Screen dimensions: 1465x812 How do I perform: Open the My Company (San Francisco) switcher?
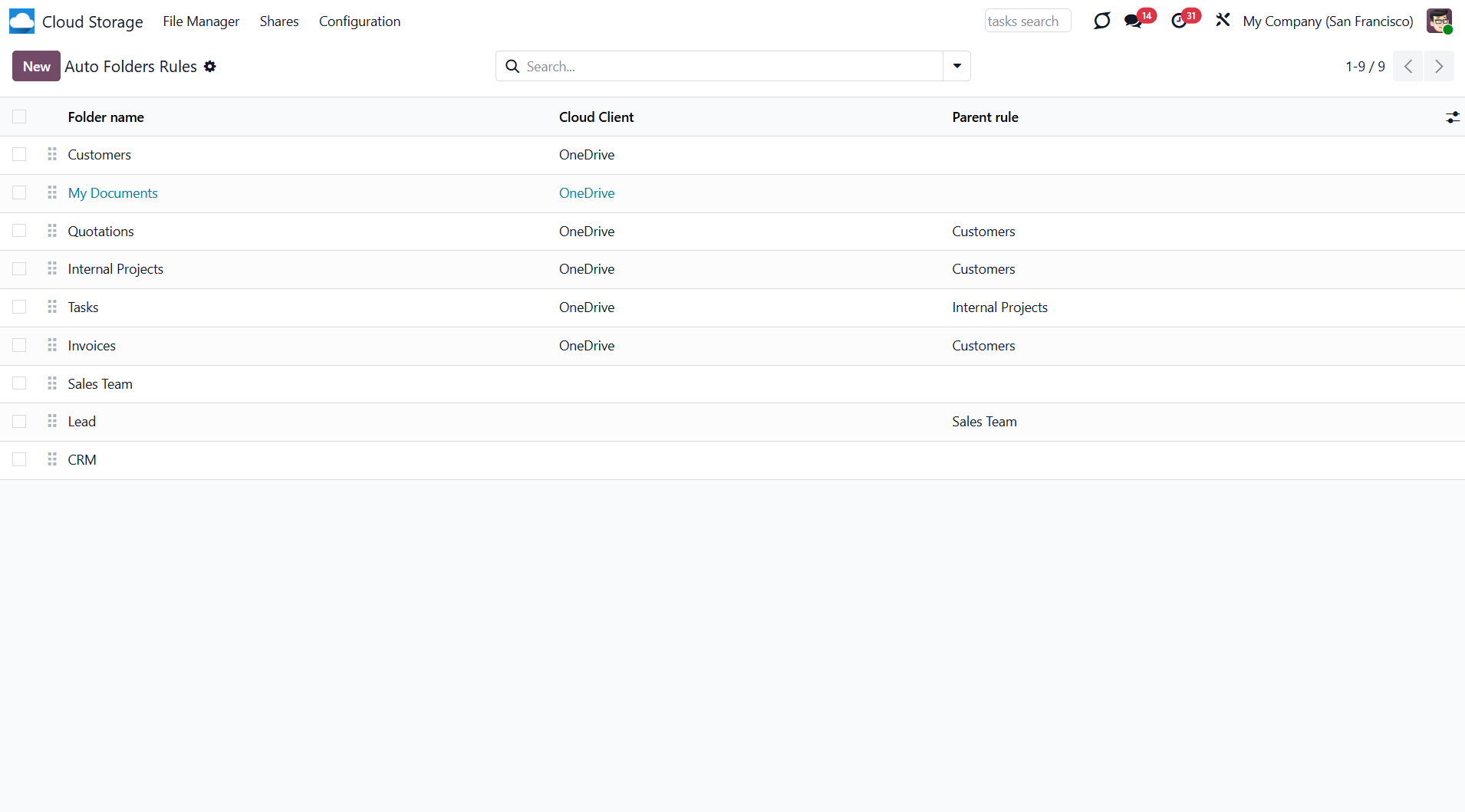coord(1328,21)
